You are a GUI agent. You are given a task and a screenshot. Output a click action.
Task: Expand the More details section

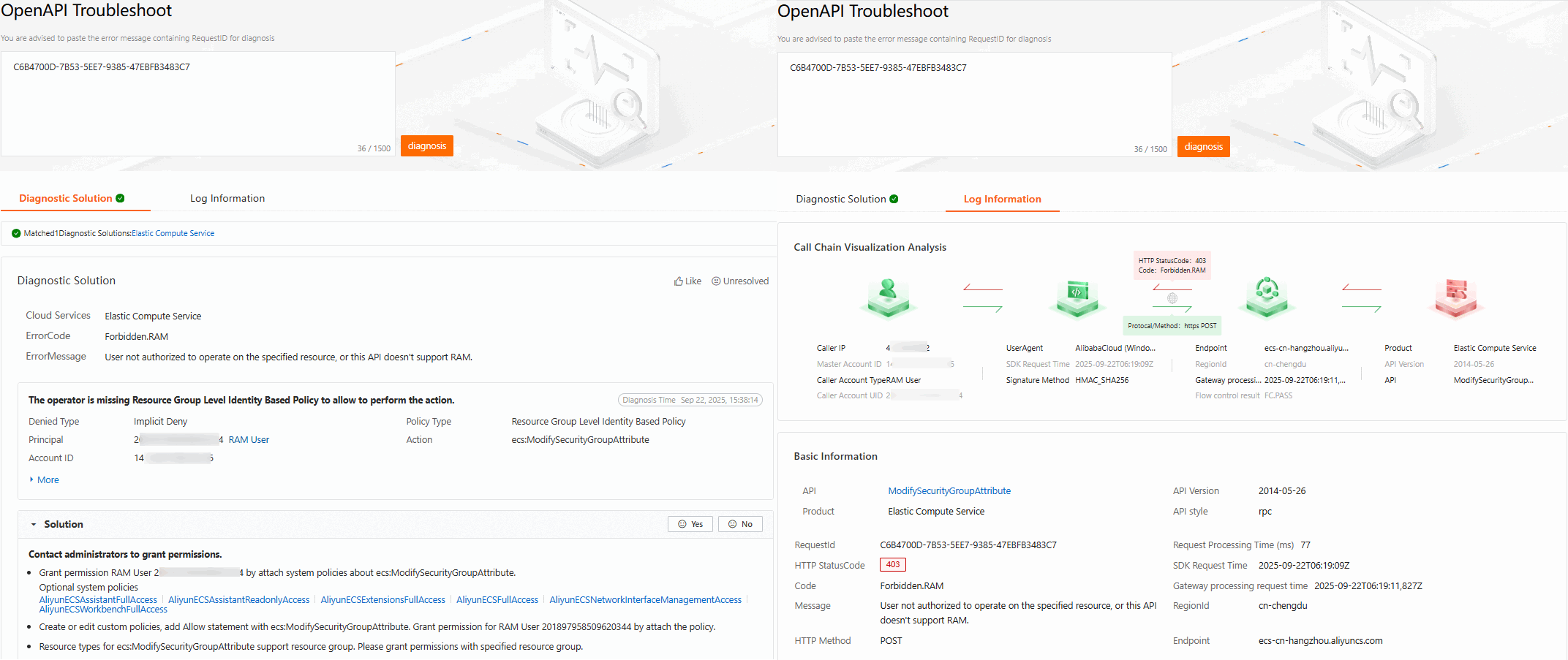[44, 480]
